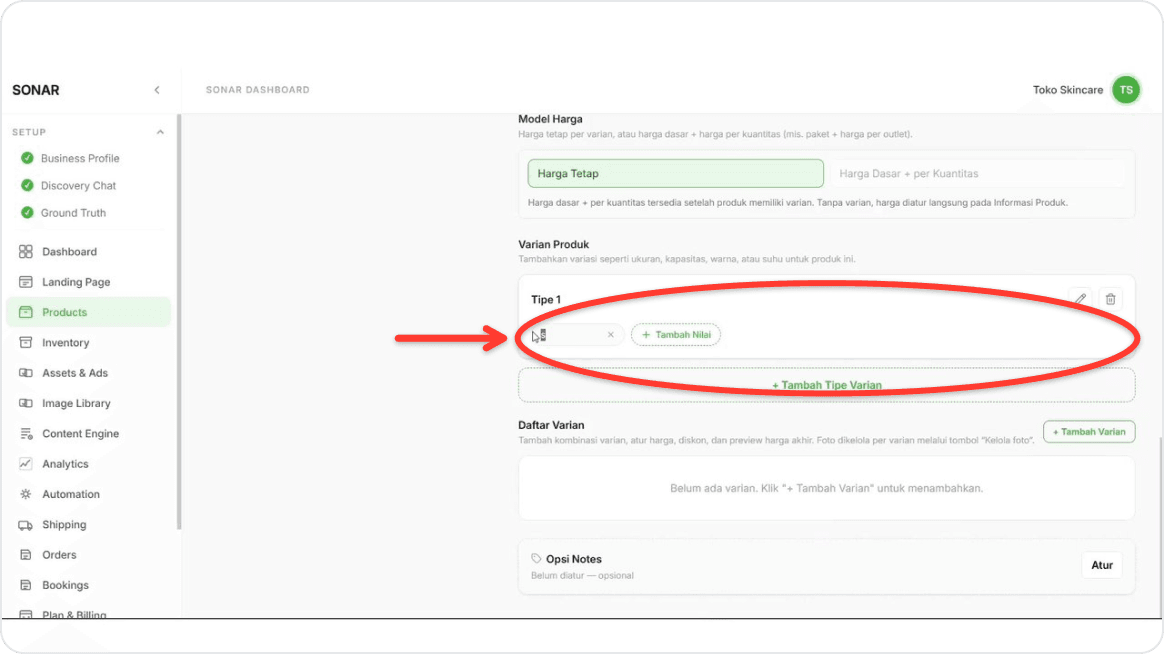
Task: Click the Inventory icon
Action: [26, 343]
